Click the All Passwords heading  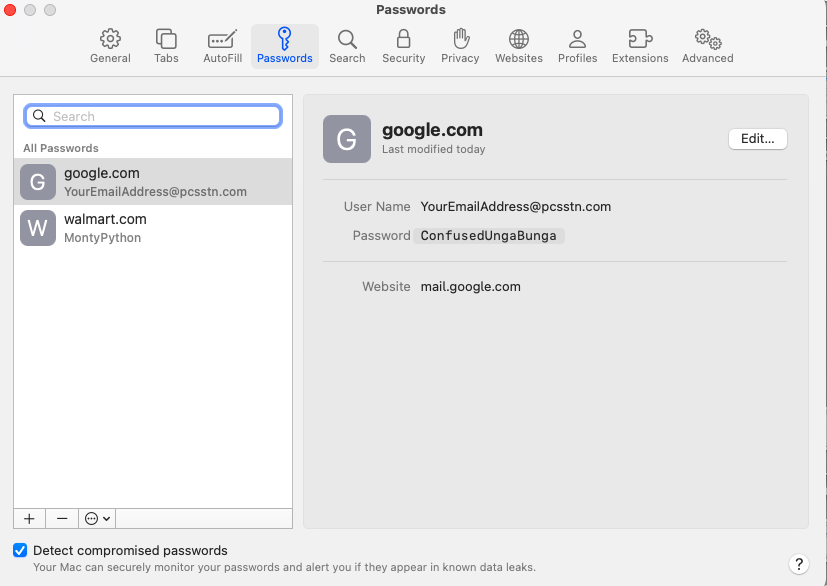click(61, 148)
